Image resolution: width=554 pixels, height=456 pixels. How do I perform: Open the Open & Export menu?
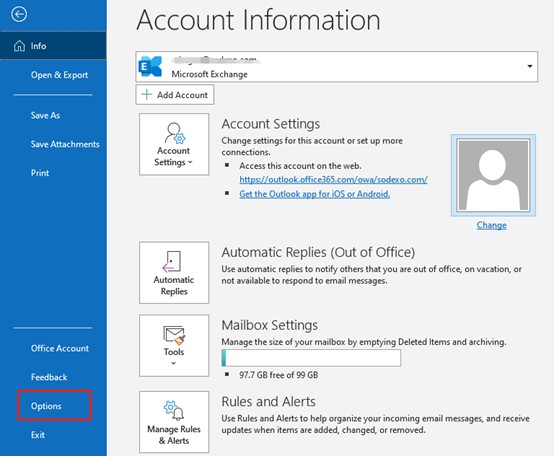click(x=59, y=75)
